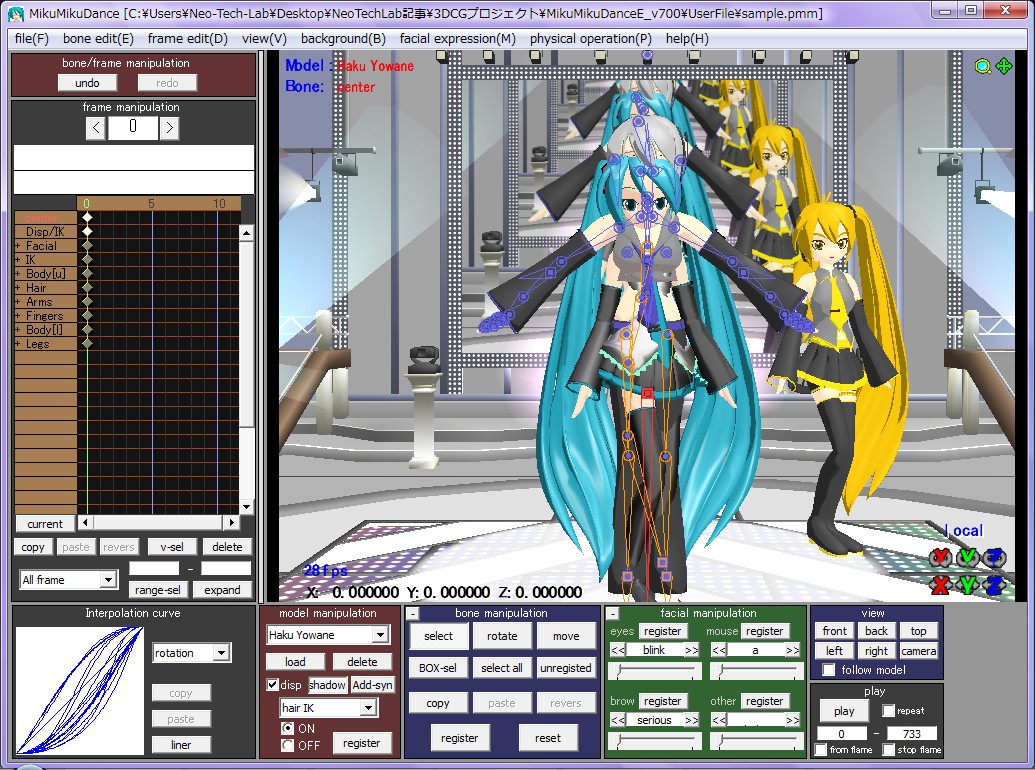
Task: Advance to next frame with right arrow
Action: point(169,127)
